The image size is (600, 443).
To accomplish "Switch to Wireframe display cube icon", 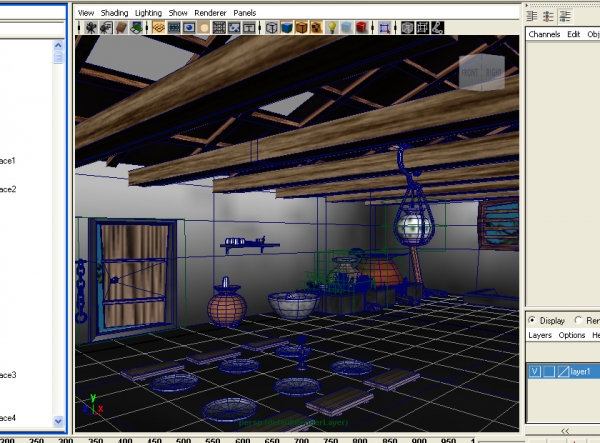I will coord(271,28).
